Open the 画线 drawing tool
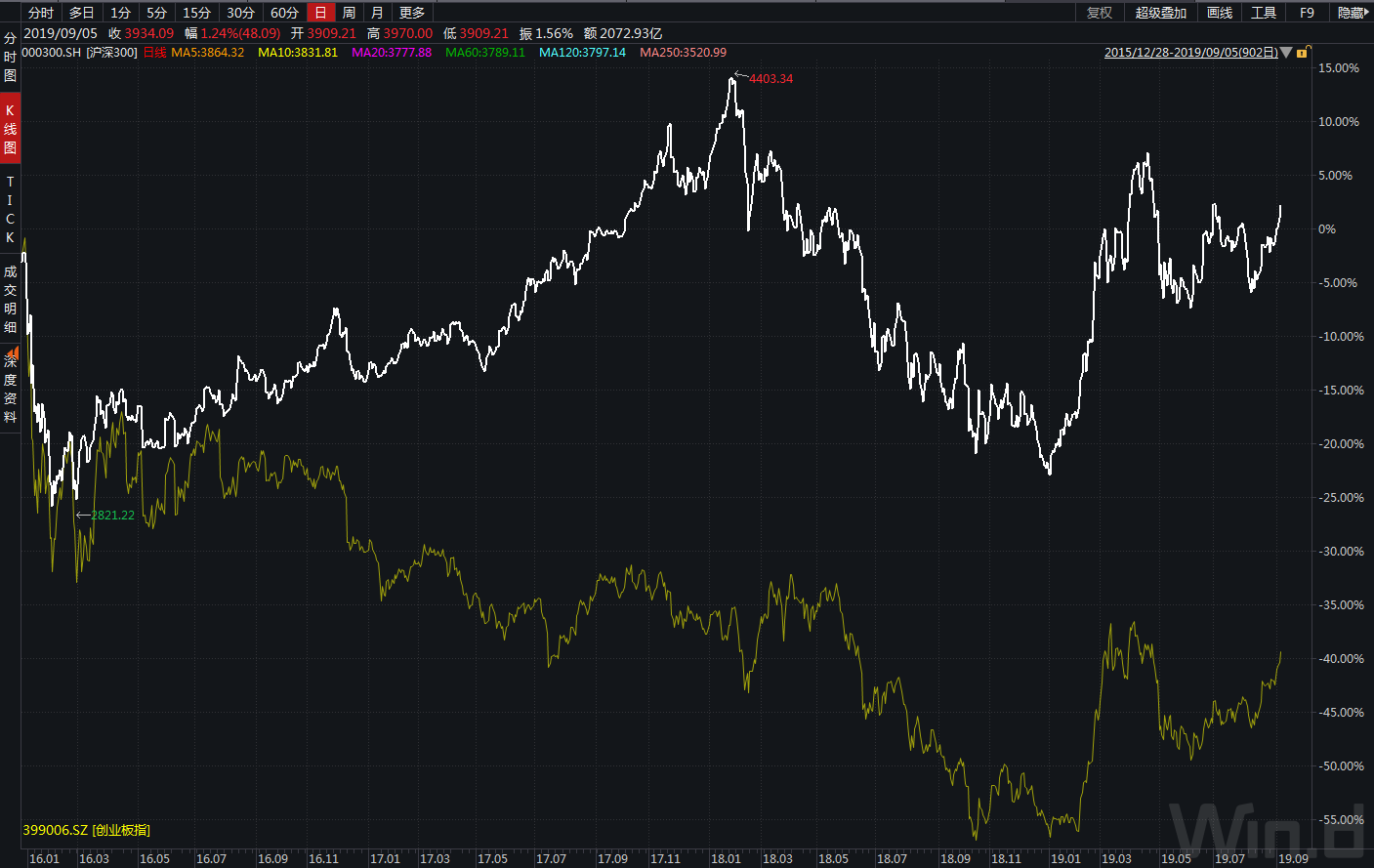This screenshot has height=868, width=1374. click(x=1220, y=13)
